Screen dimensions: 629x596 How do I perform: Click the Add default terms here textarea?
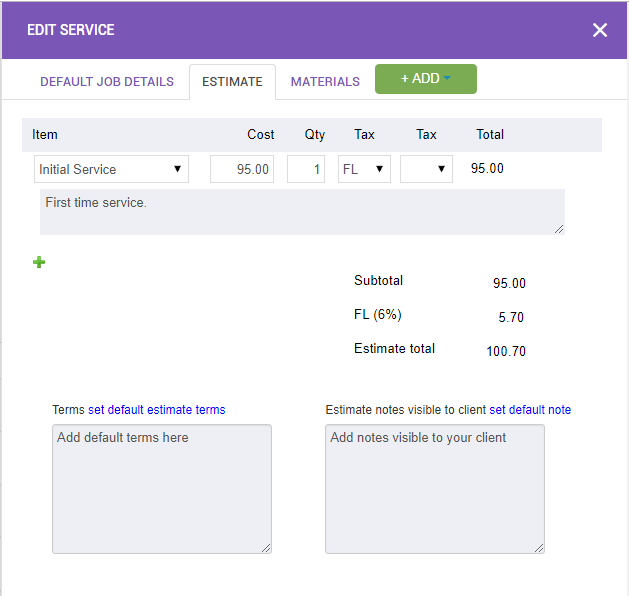point(162,489)
